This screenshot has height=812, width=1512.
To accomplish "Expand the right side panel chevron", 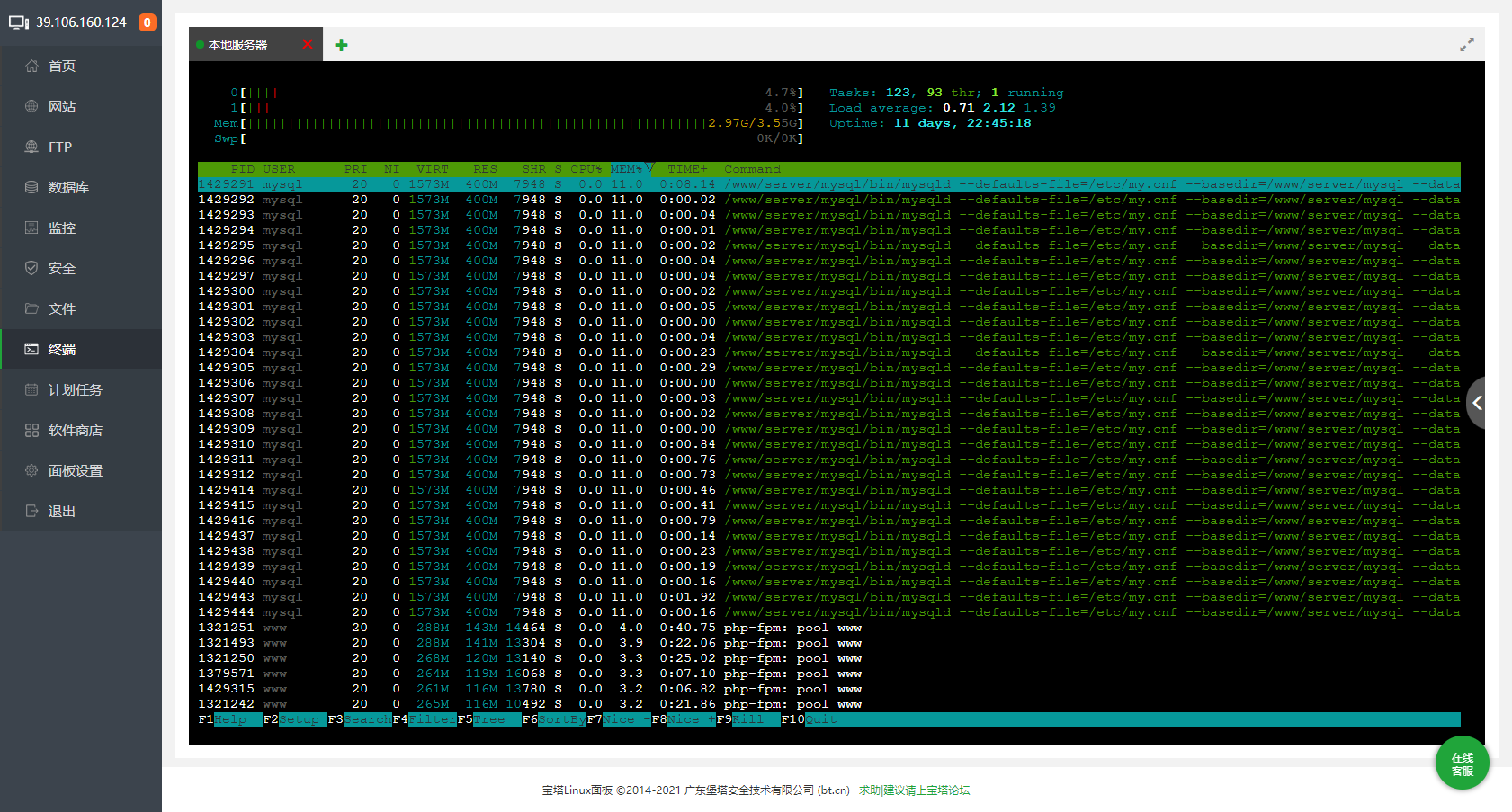I will pyautogui.click(x=1478, y=403).
